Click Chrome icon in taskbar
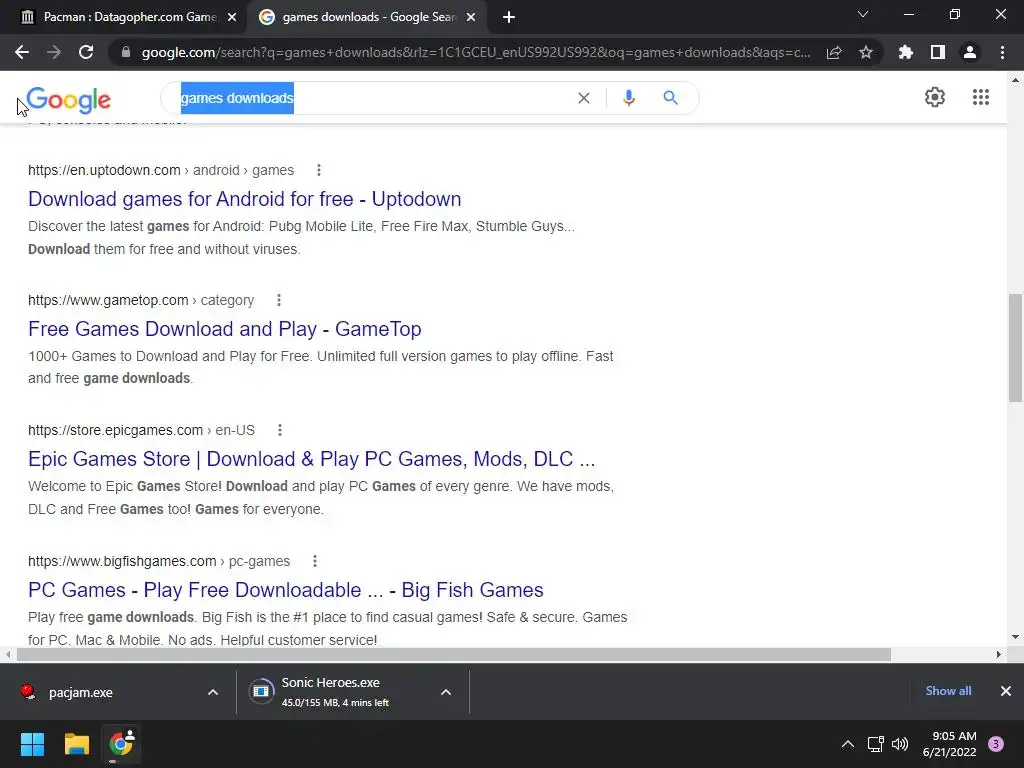The image size is (1024, 768). click(x=121, y=744)
